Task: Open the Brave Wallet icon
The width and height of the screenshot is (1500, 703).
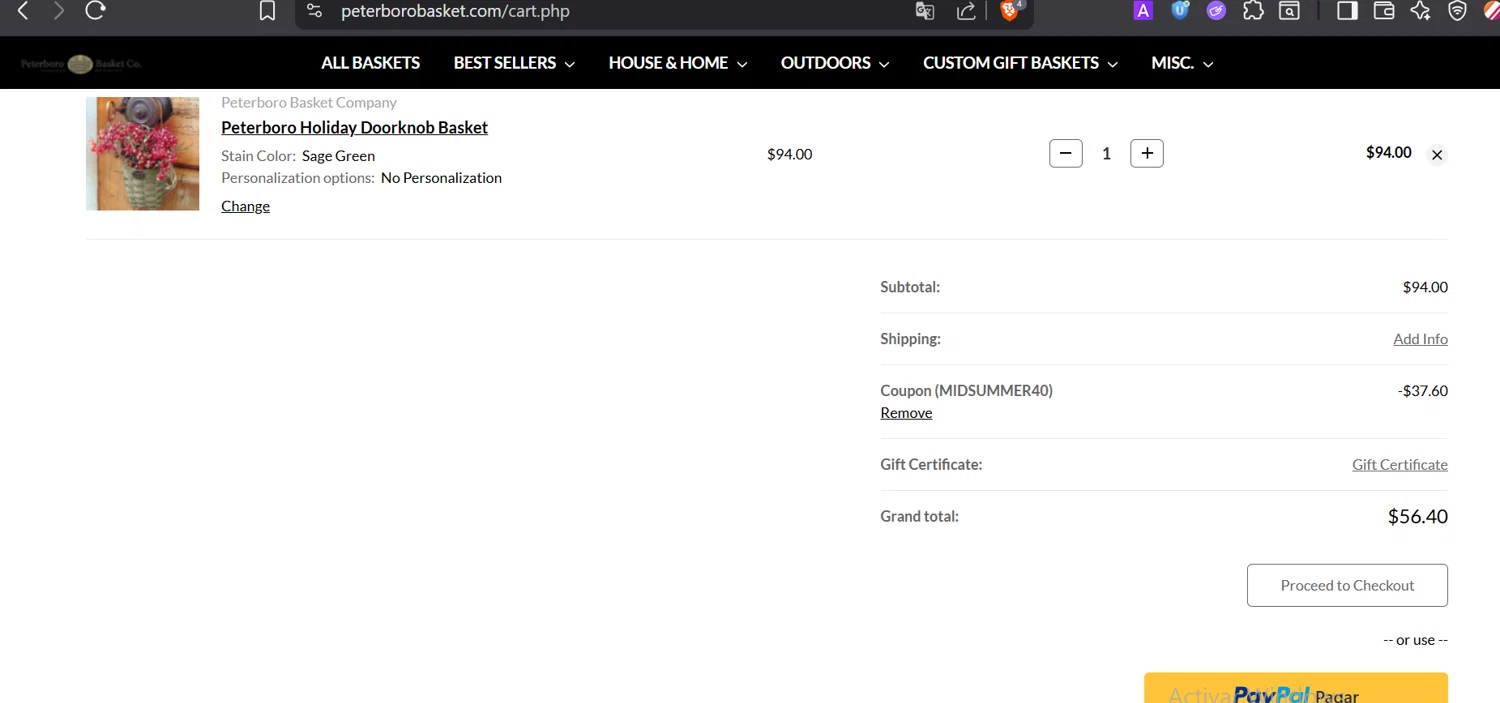Action: (1384, 11)
